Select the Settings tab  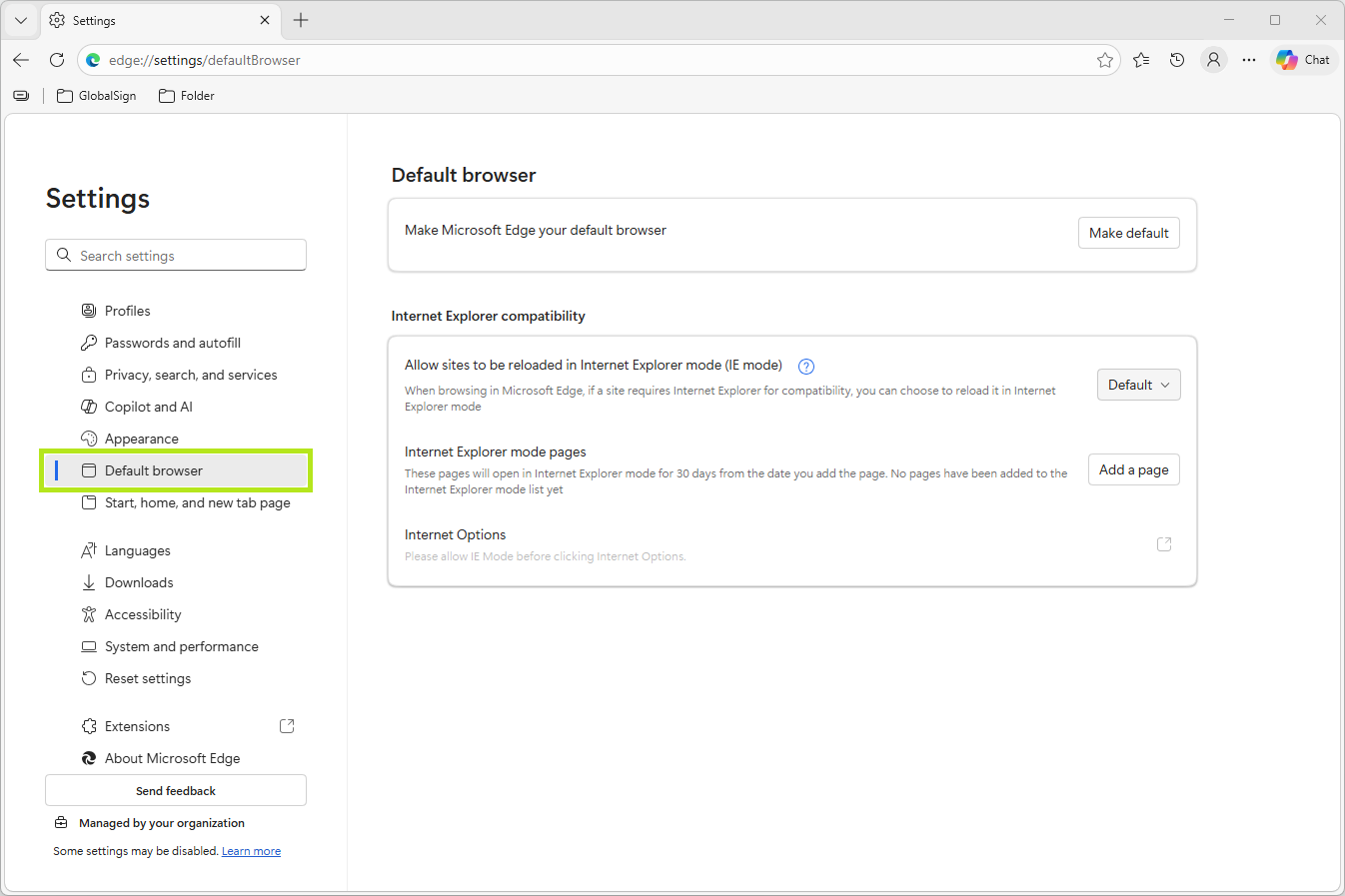pos(160,20)
